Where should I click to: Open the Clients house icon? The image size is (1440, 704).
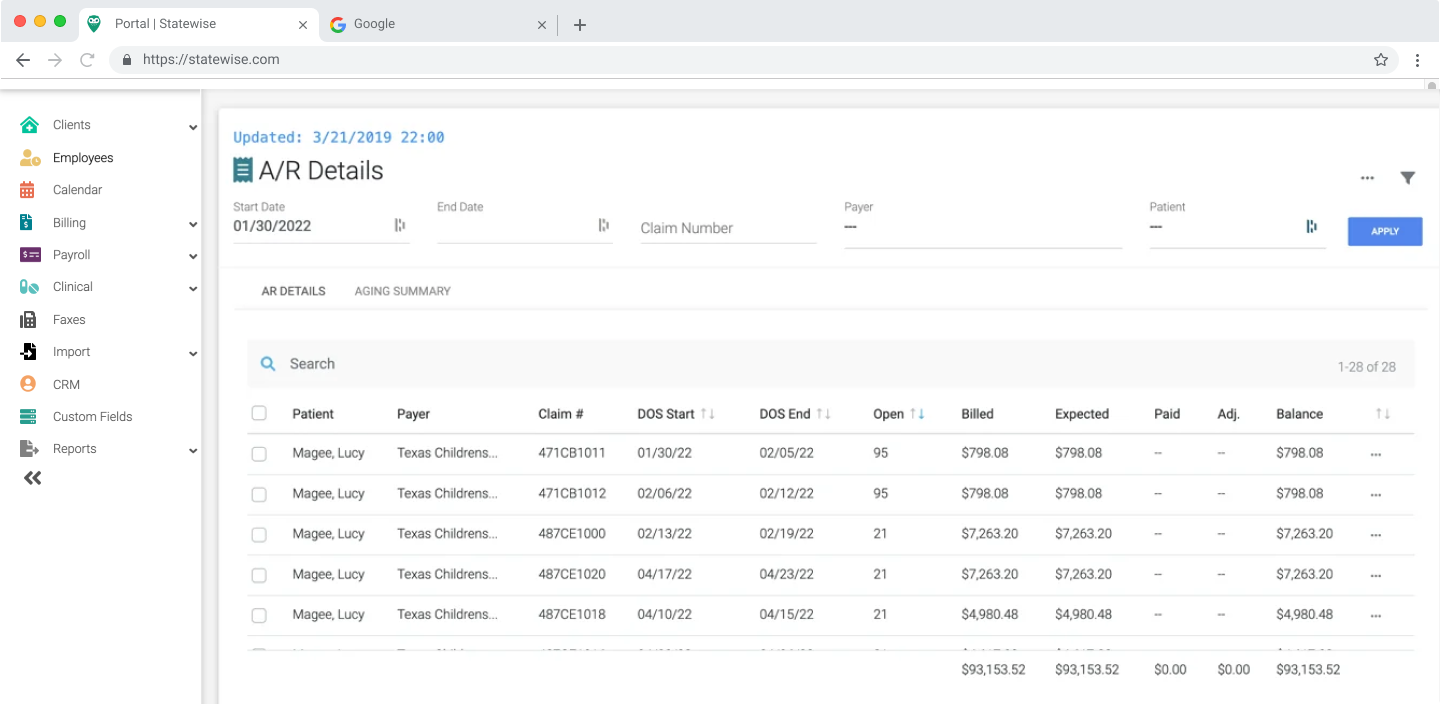[x=29, y=125]
